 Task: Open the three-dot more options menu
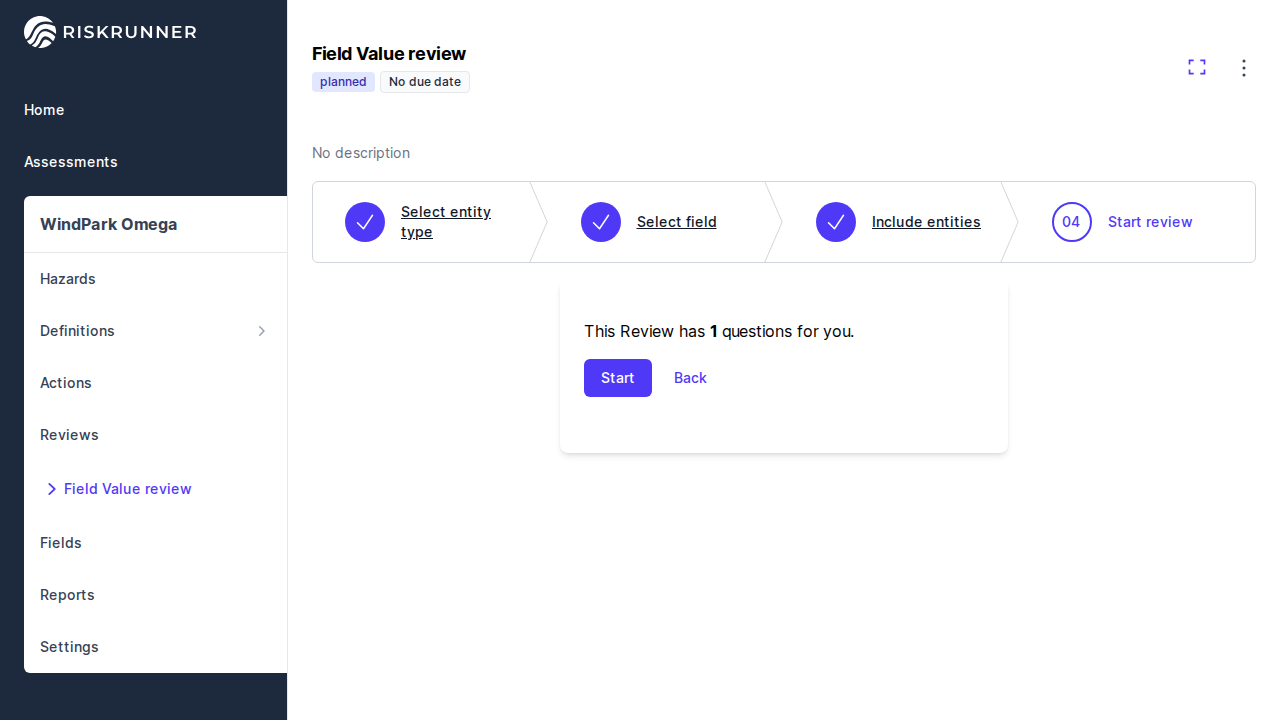click(1243, 68)
